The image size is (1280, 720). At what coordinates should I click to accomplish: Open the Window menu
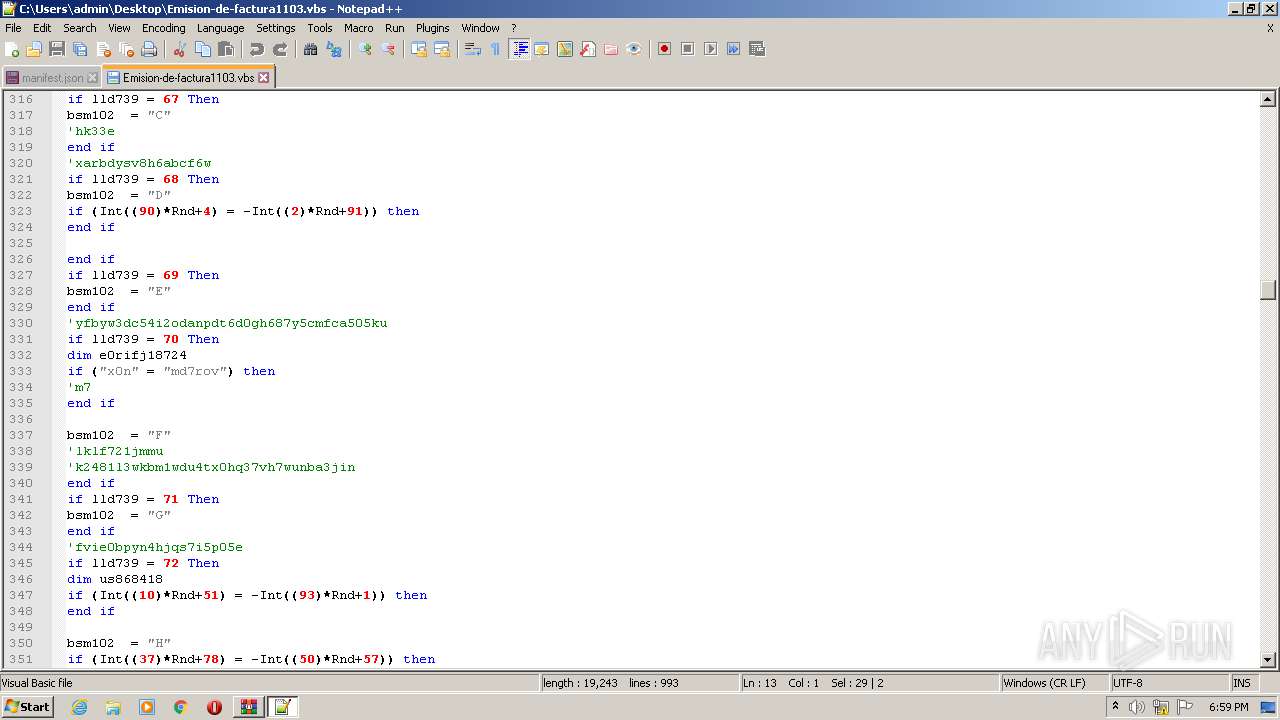point(480,28)
